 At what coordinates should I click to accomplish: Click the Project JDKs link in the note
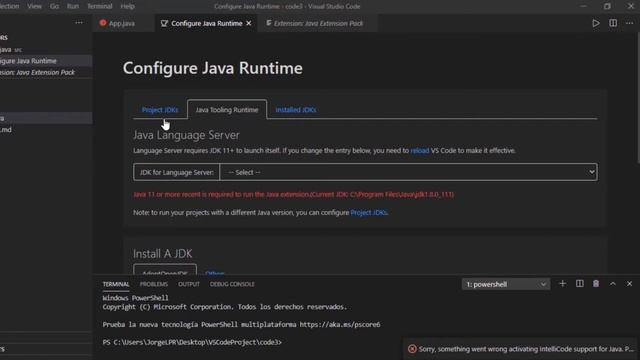tap(368, 213)
